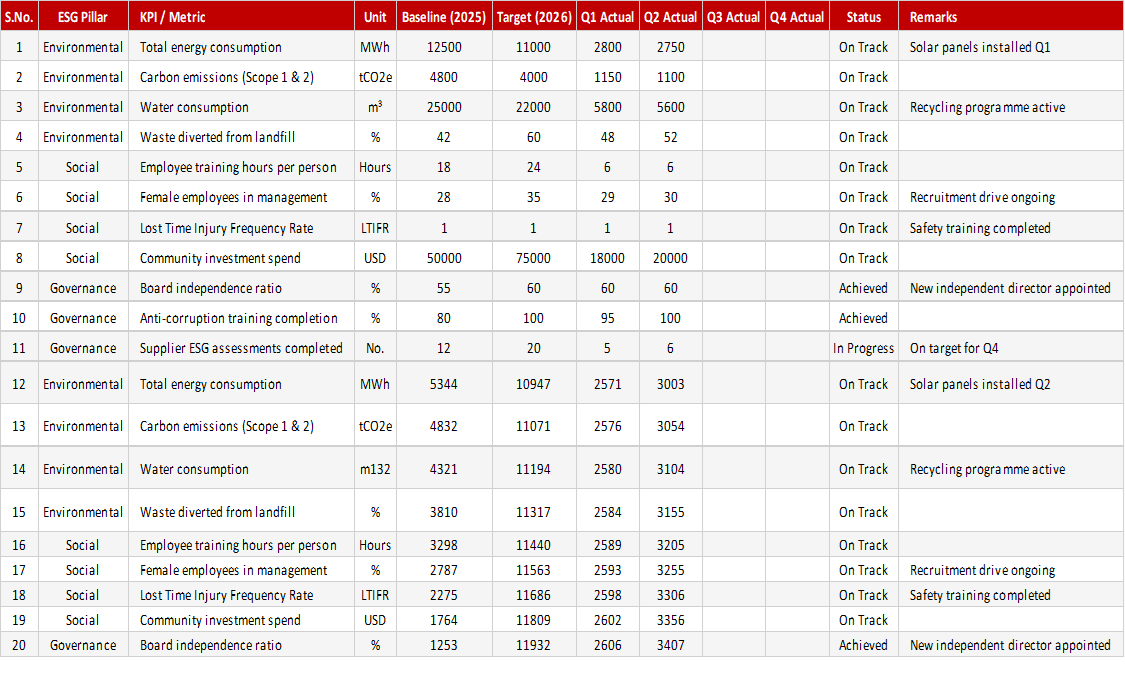This screenshot has width=1125, height=686.
Task: Select Q2 value 3155 in row 15
Action: click(670, 512)
